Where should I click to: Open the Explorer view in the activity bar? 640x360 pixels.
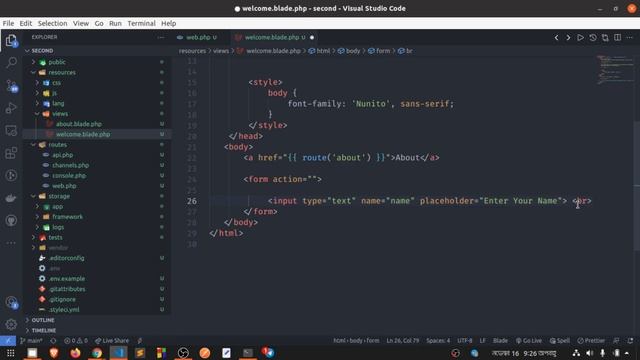[x=11, y=40]
